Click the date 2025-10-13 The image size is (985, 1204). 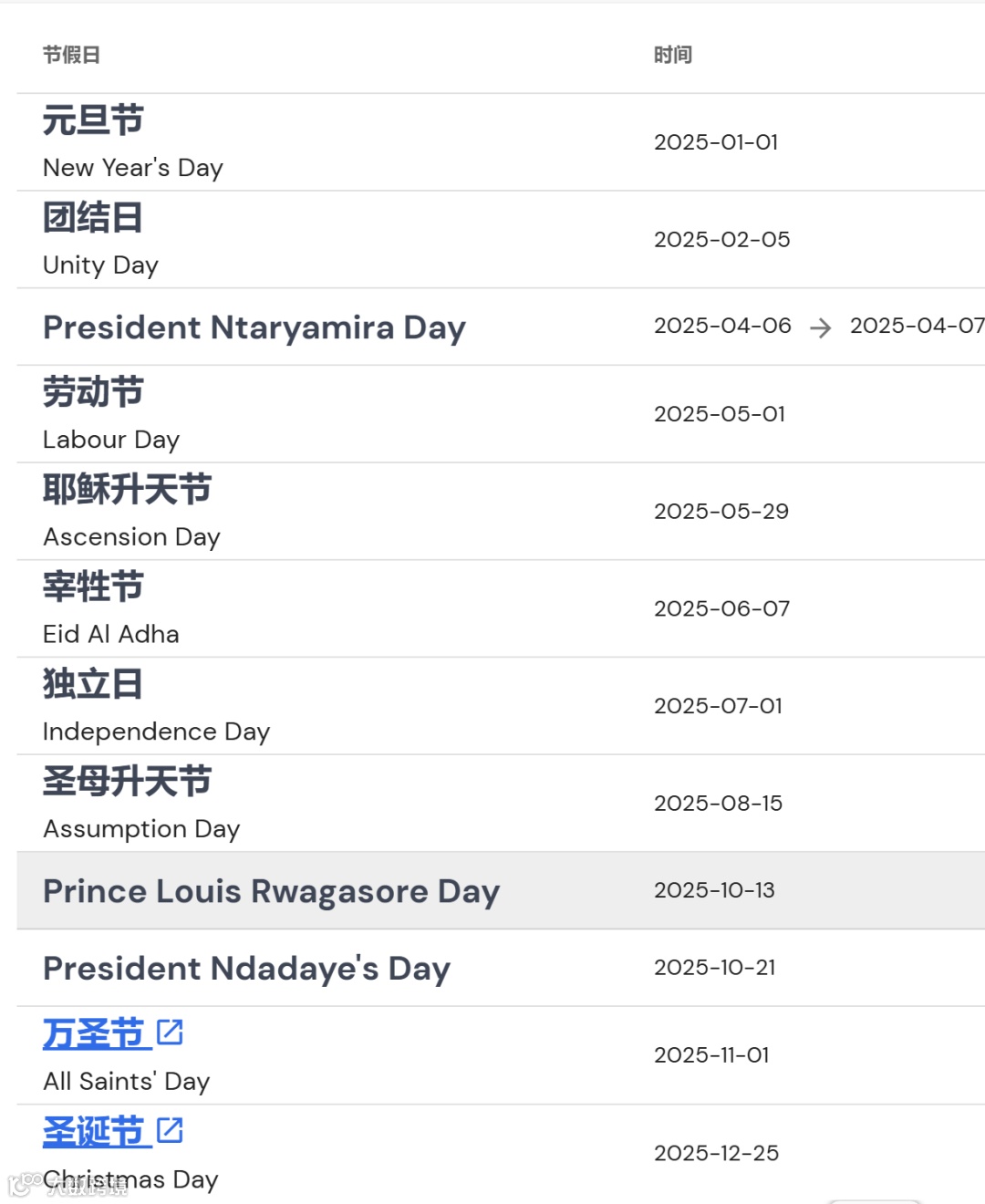[x=714, y=890]
